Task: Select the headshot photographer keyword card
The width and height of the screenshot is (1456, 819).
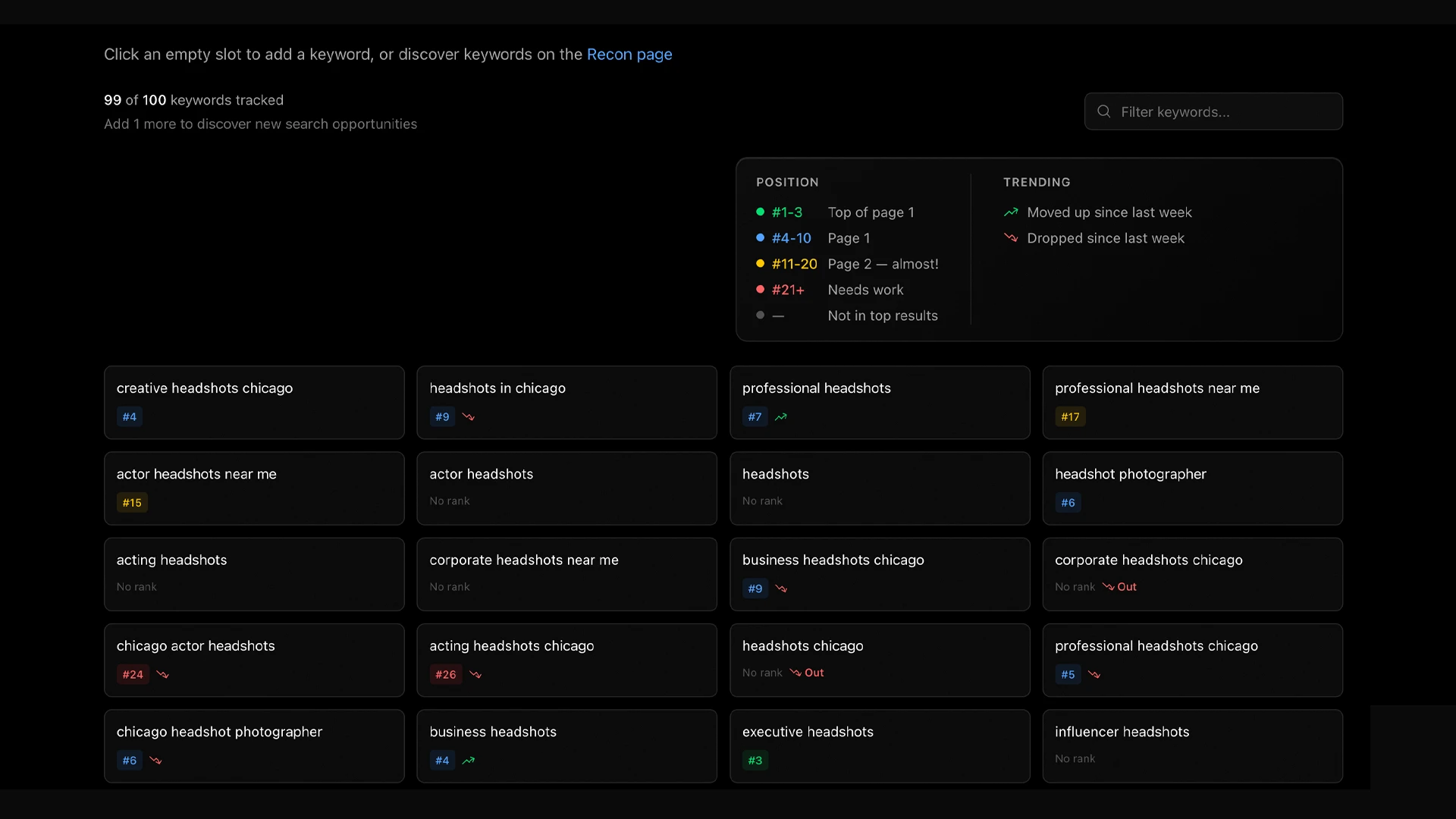Action: (1192, 488)
